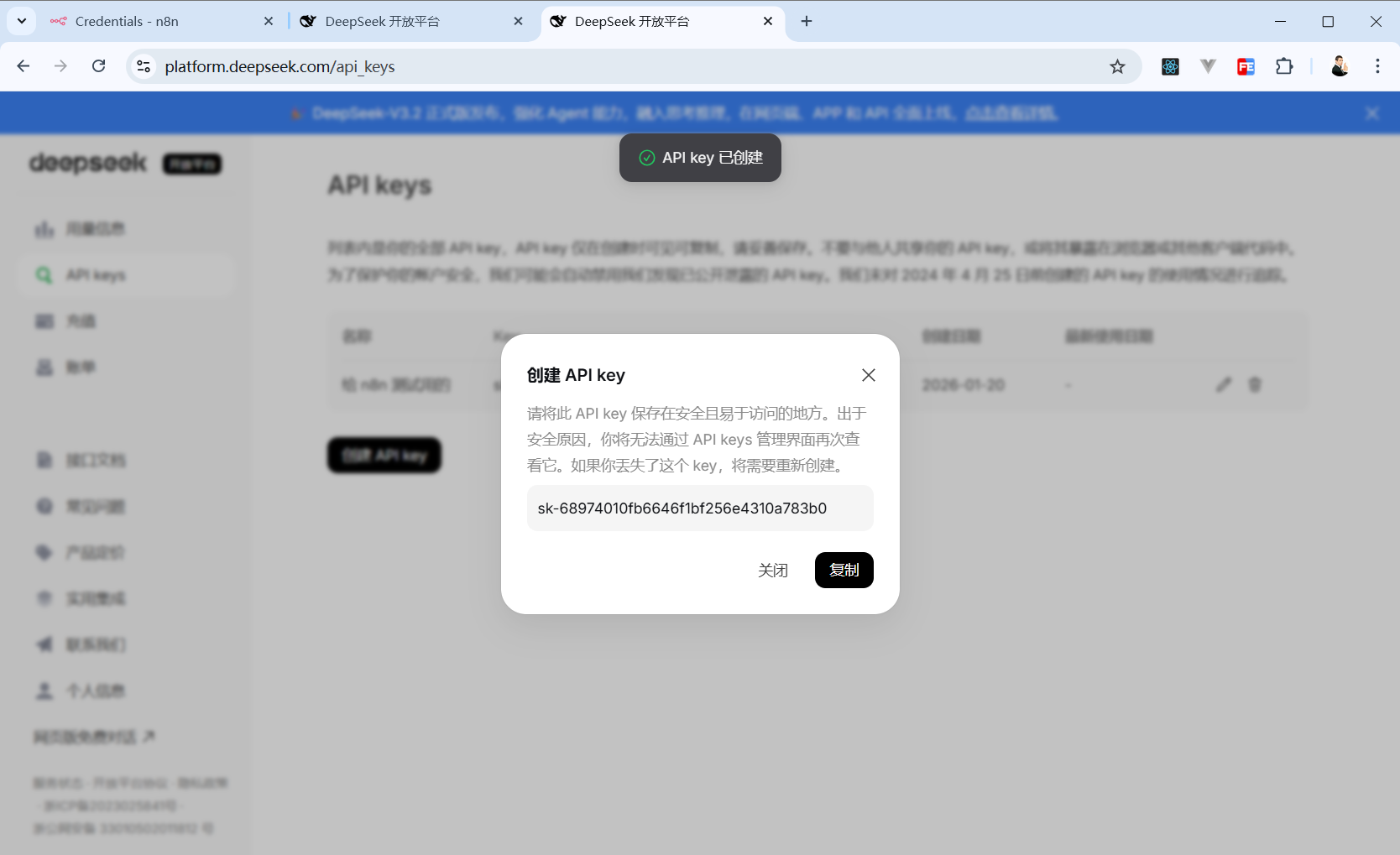Open the browser tab search dropdown

[21, 21]
